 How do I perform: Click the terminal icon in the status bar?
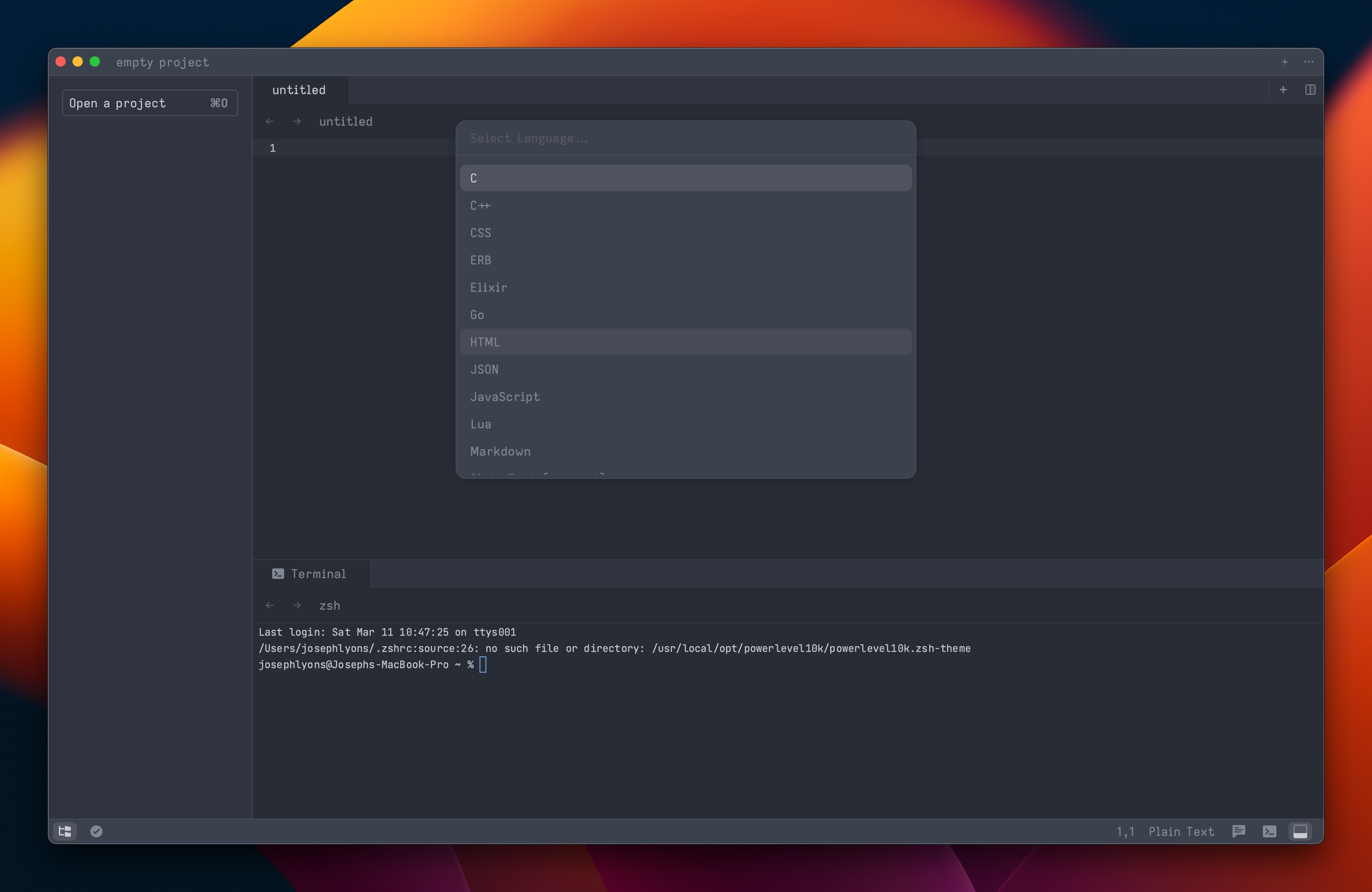click(x=1269, y=831)
